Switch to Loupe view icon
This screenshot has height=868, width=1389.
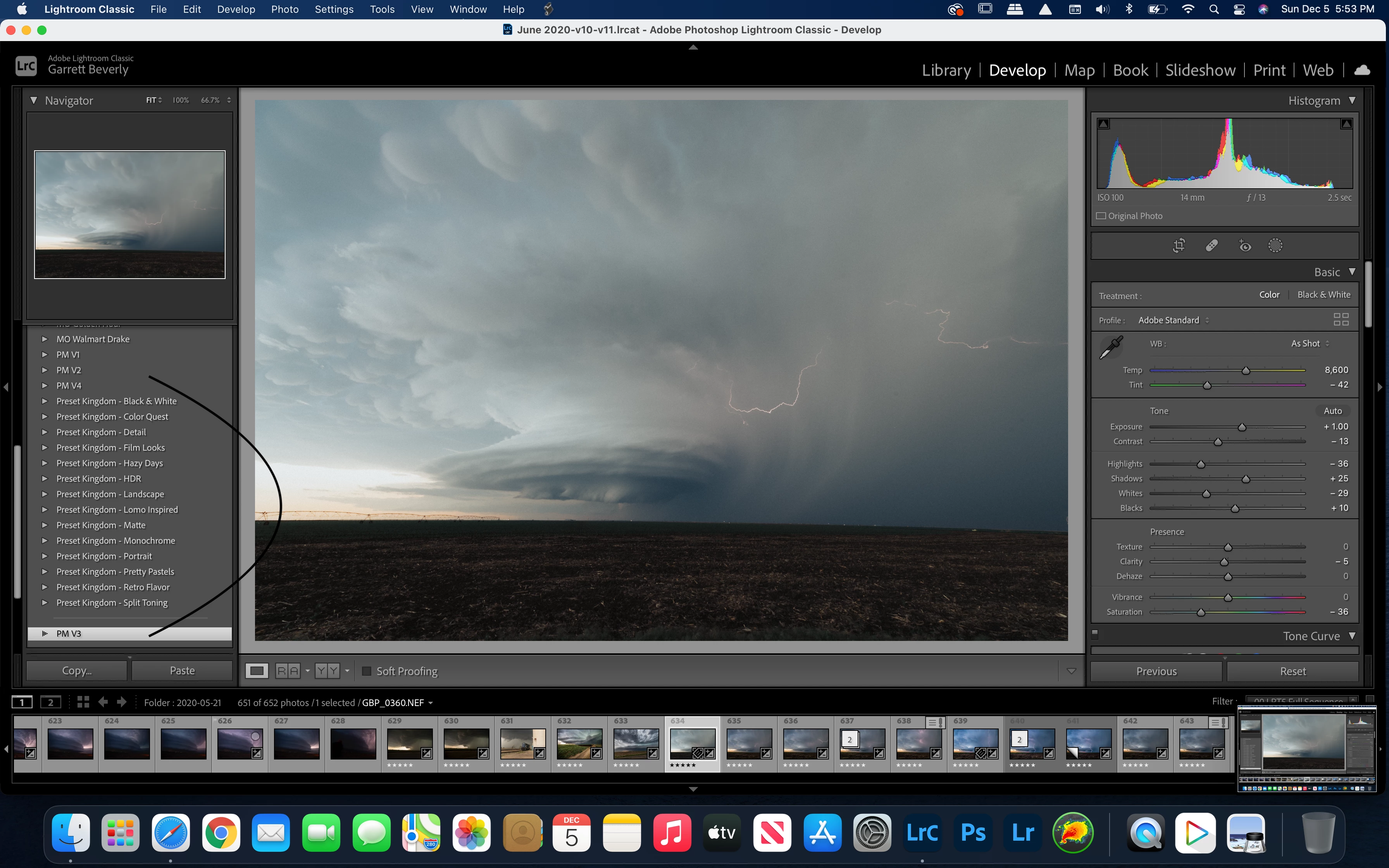pos(257,670)
